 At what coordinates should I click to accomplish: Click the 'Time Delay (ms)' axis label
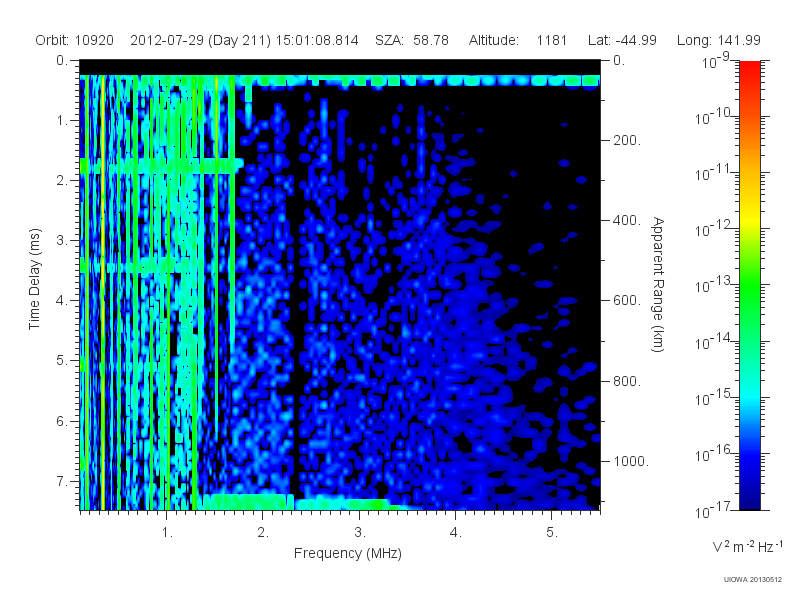(x=34, y=279)
